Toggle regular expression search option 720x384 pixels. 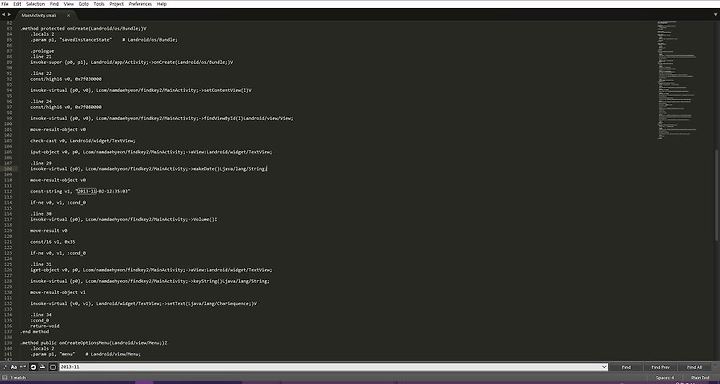pos(5,367)
